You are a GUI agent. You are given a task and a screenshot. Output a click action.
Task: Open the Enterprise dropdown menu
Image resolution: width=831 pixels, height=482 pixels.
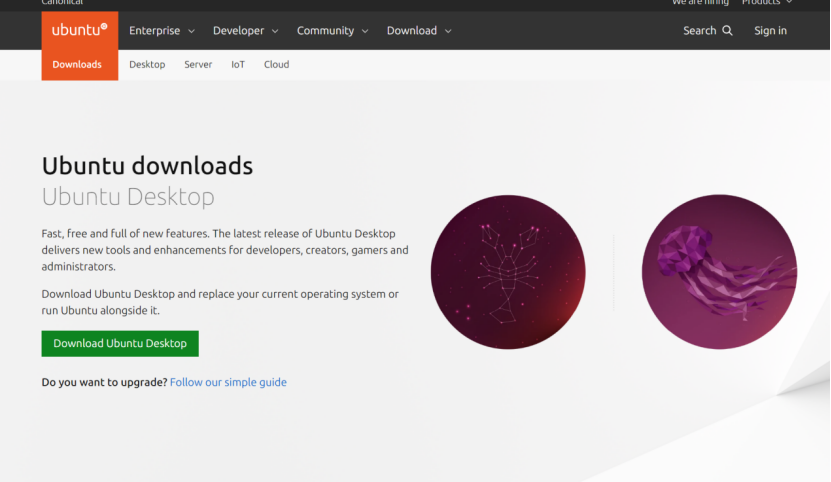click(x=162, y=31)
